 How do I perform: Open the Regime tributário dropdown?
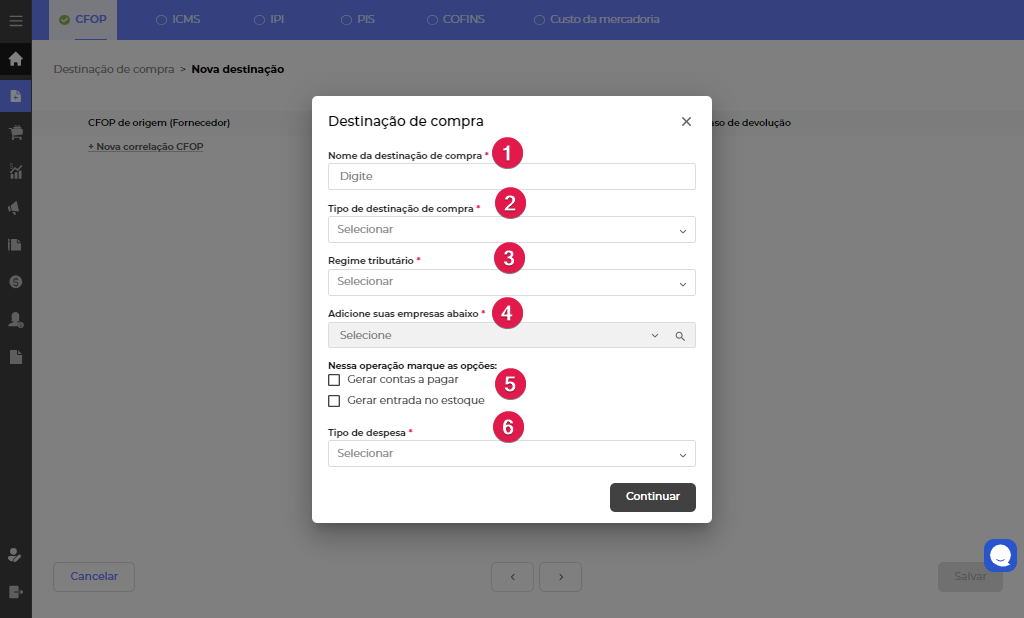[x=511, y=282]
